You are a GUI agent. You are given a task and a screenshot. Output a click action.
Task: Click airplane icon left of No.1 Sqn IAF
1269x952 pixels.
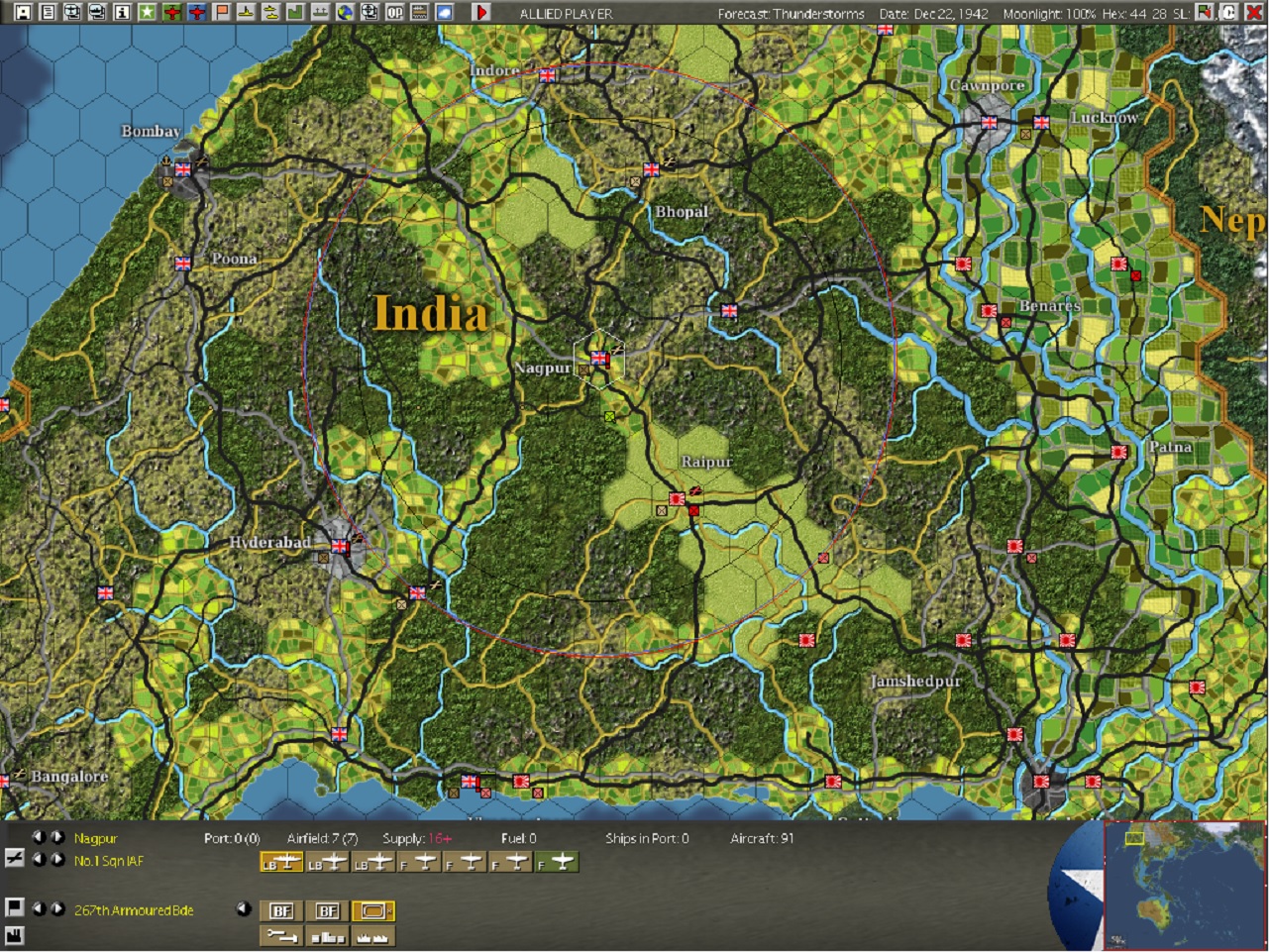tap(14, 860)
